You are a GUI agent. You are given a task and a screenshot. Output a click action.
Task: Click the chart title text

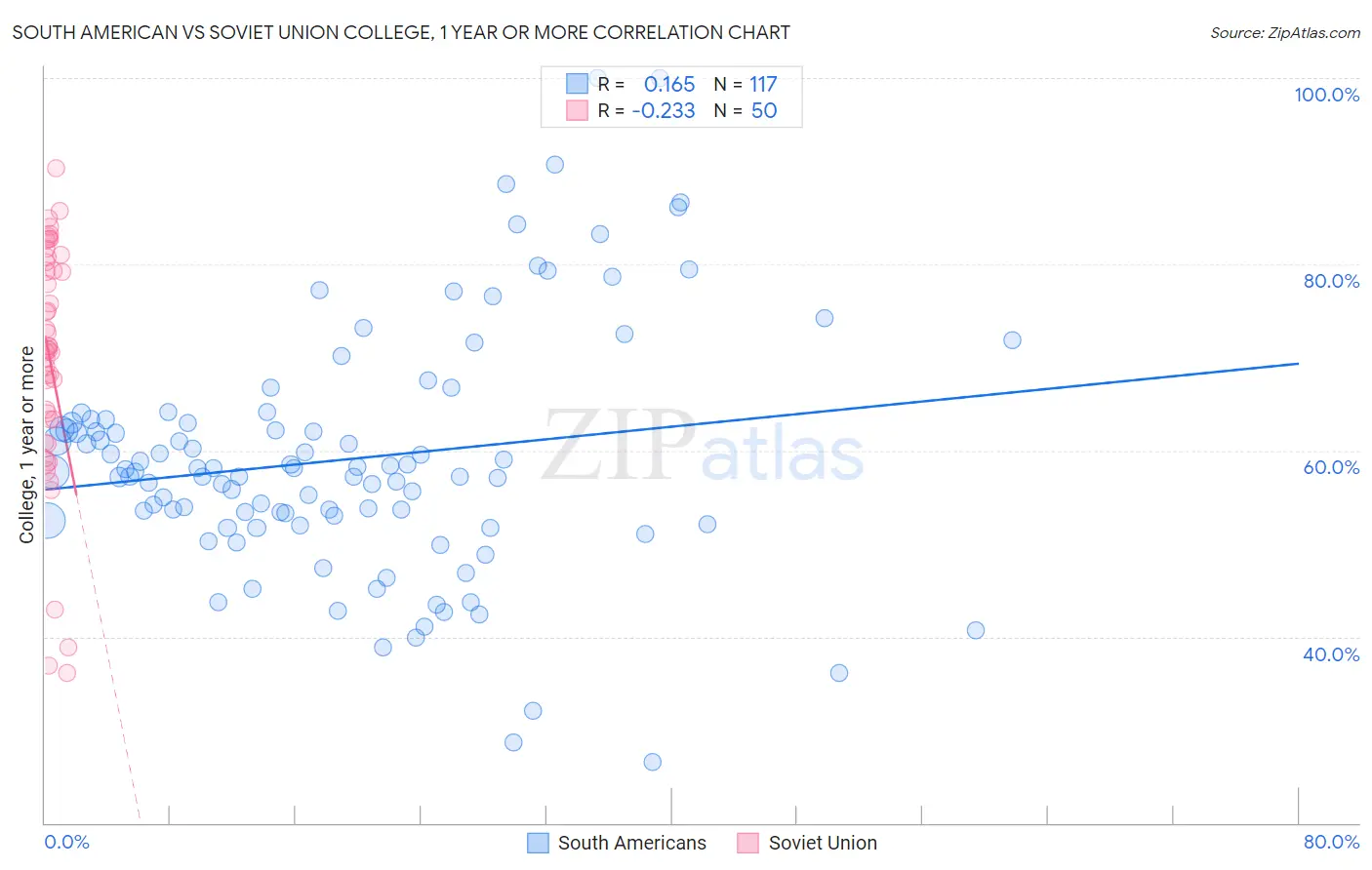pyautogui.click(x=401, y=32)
